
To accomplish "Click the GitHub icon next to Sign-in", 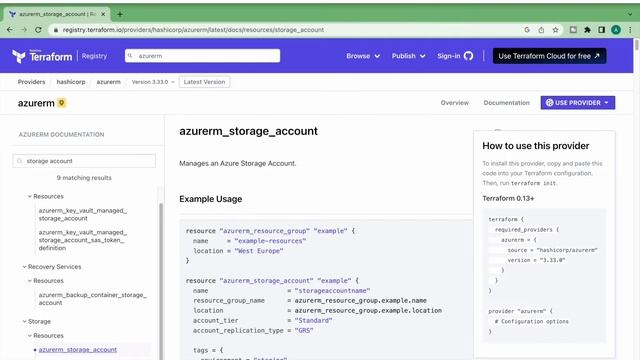I will pos(469,56).
